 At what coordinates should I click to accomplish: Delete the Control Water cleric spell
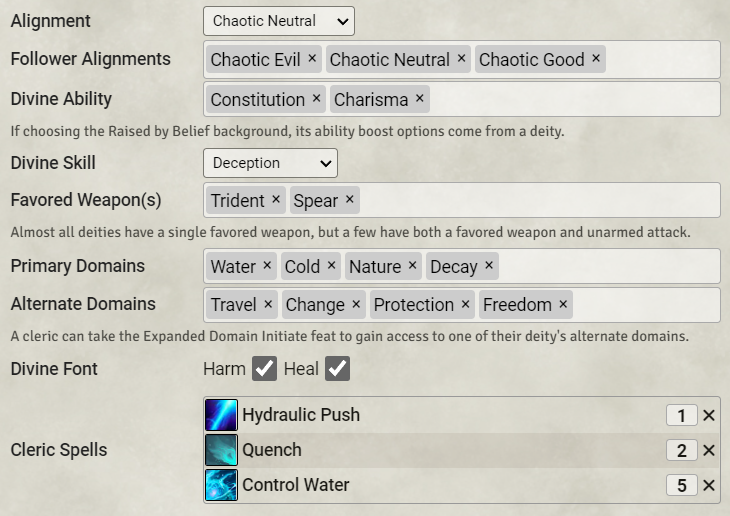709,486
